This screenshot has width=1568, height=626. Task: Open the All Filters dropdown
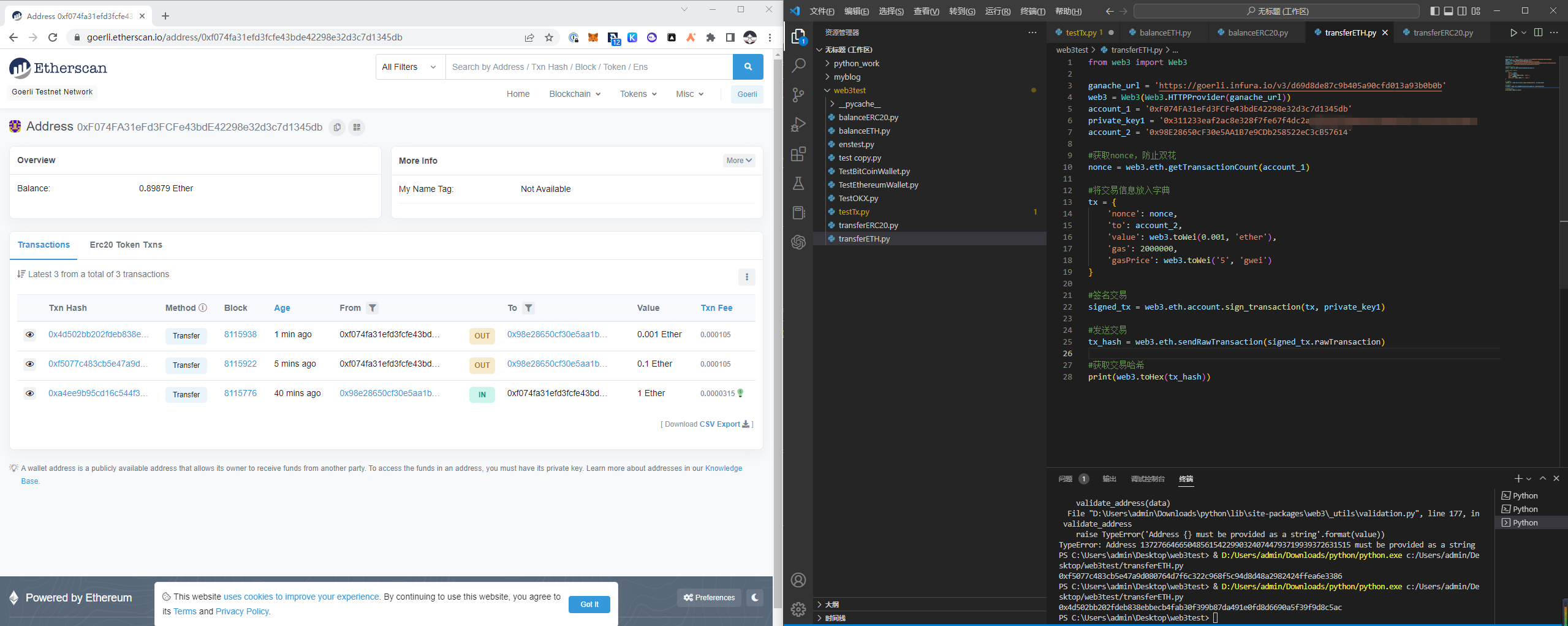pyautogui.click(x=410, y=67)
